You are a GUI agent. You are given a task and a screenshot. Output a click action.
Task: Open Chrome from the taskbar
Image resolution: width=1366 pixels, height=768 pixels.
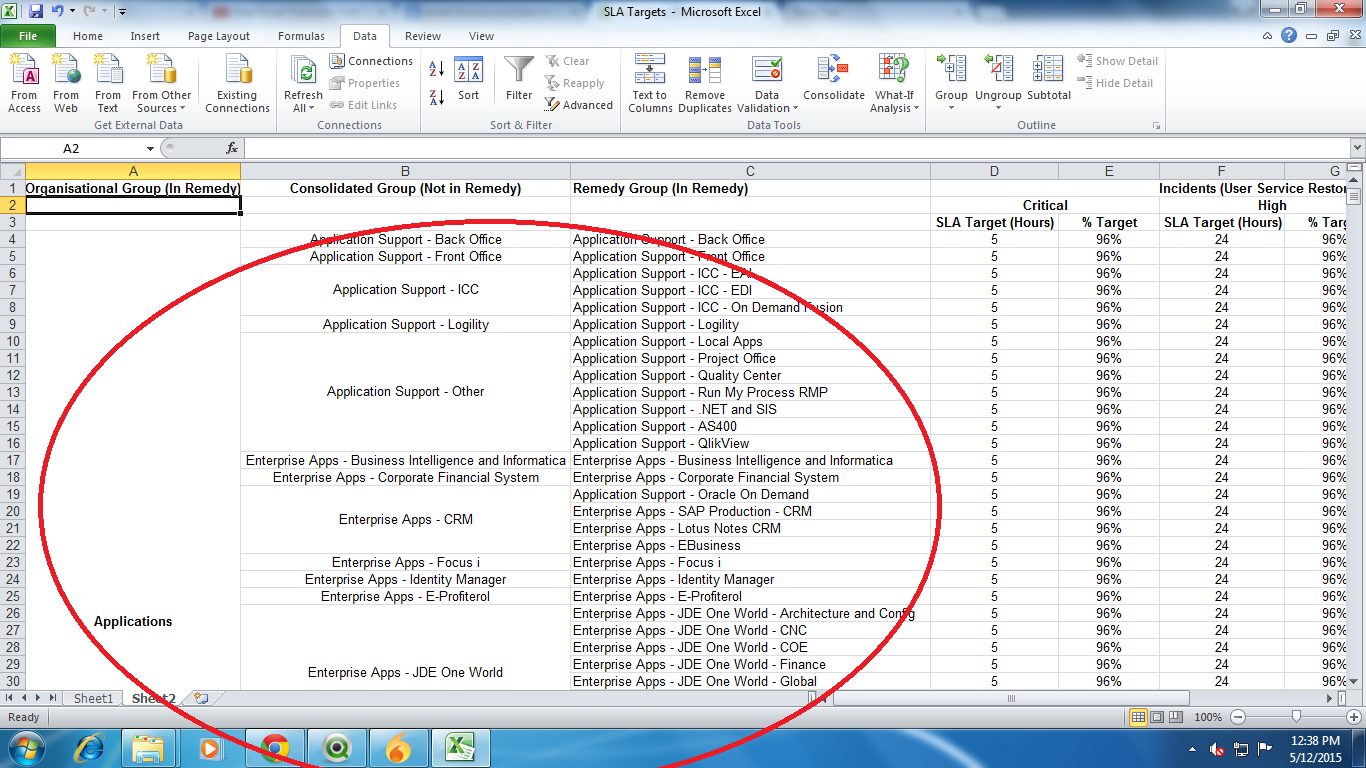(275, 748)
